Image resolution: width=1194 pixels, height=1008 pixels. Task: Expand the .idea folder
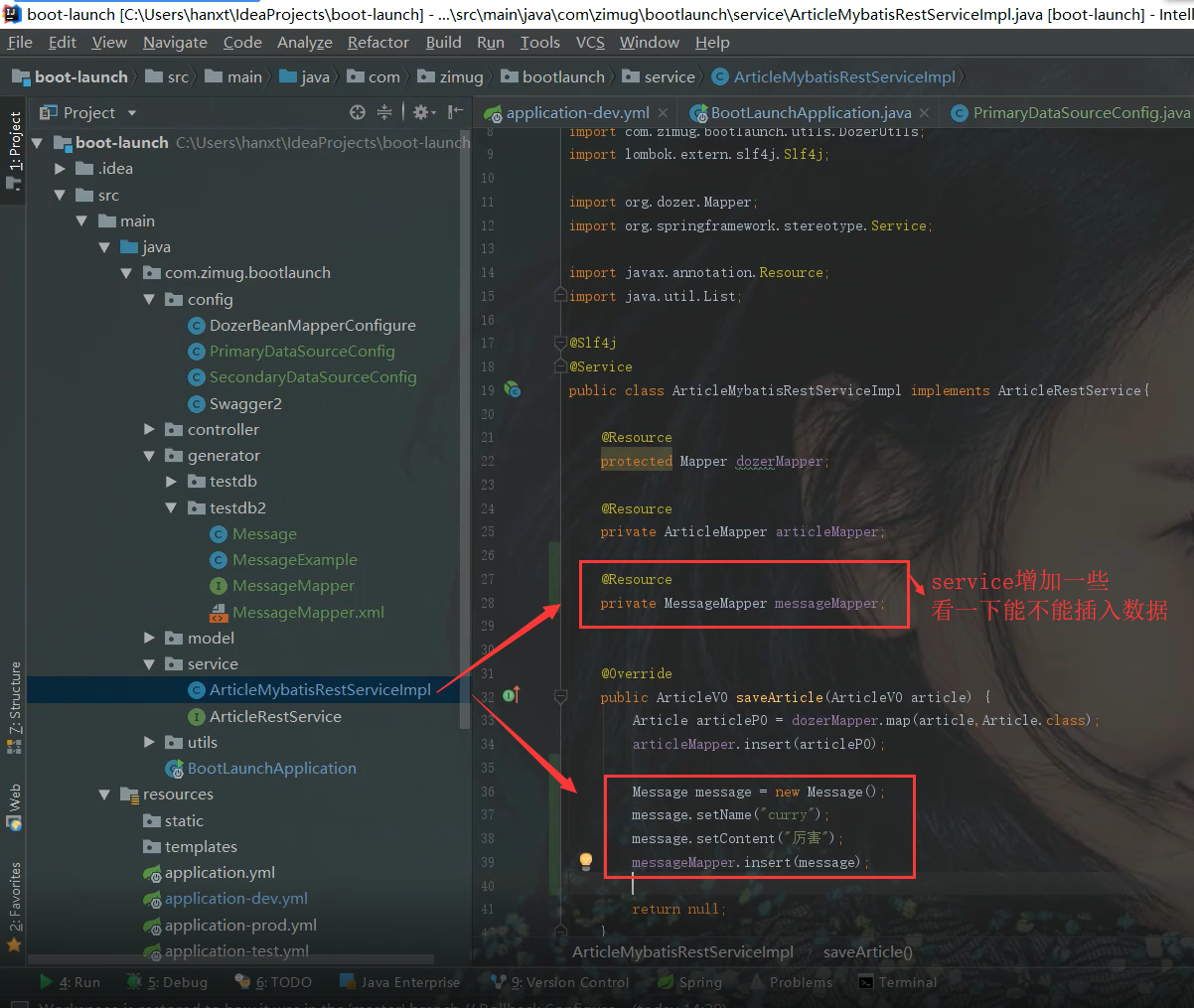coord(60,169)
